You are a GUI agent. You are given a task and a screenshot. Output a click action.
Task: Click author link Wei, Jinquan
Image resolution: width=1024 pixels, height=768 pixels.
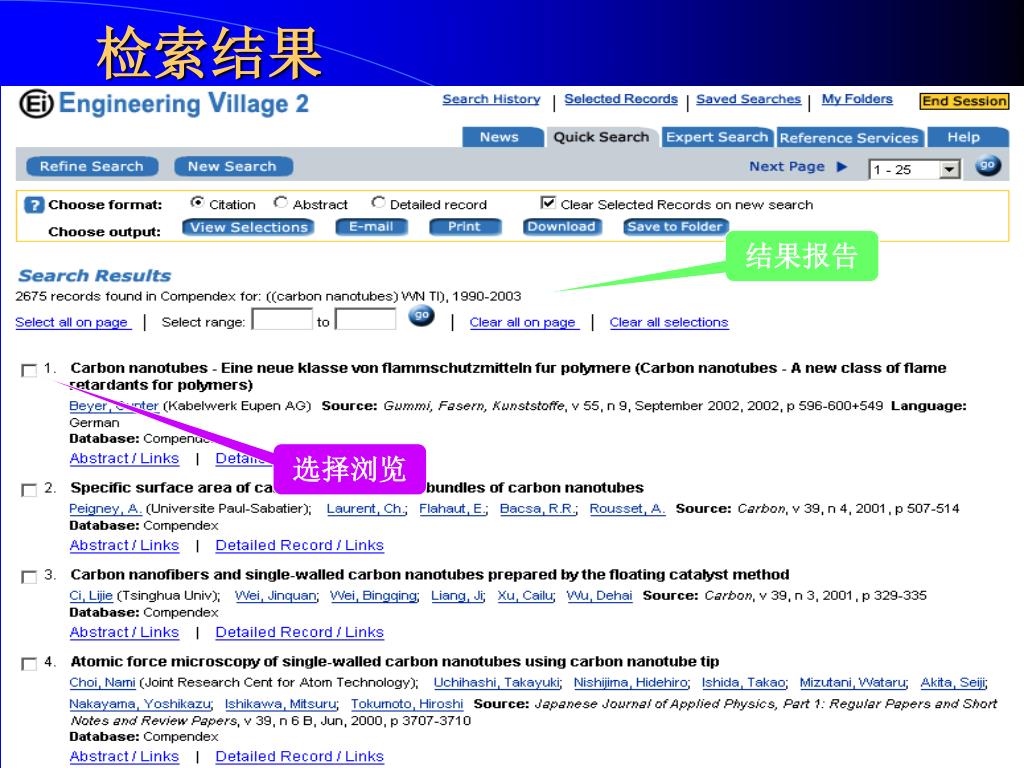click(x=276, y=596)
